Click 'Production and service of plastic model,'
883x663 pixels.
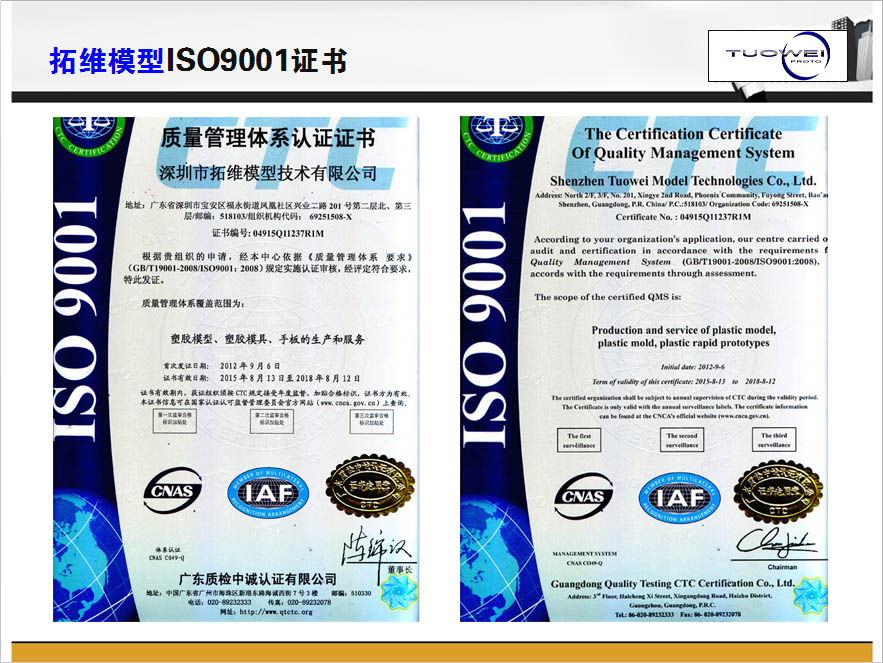[x=684, y=330]
